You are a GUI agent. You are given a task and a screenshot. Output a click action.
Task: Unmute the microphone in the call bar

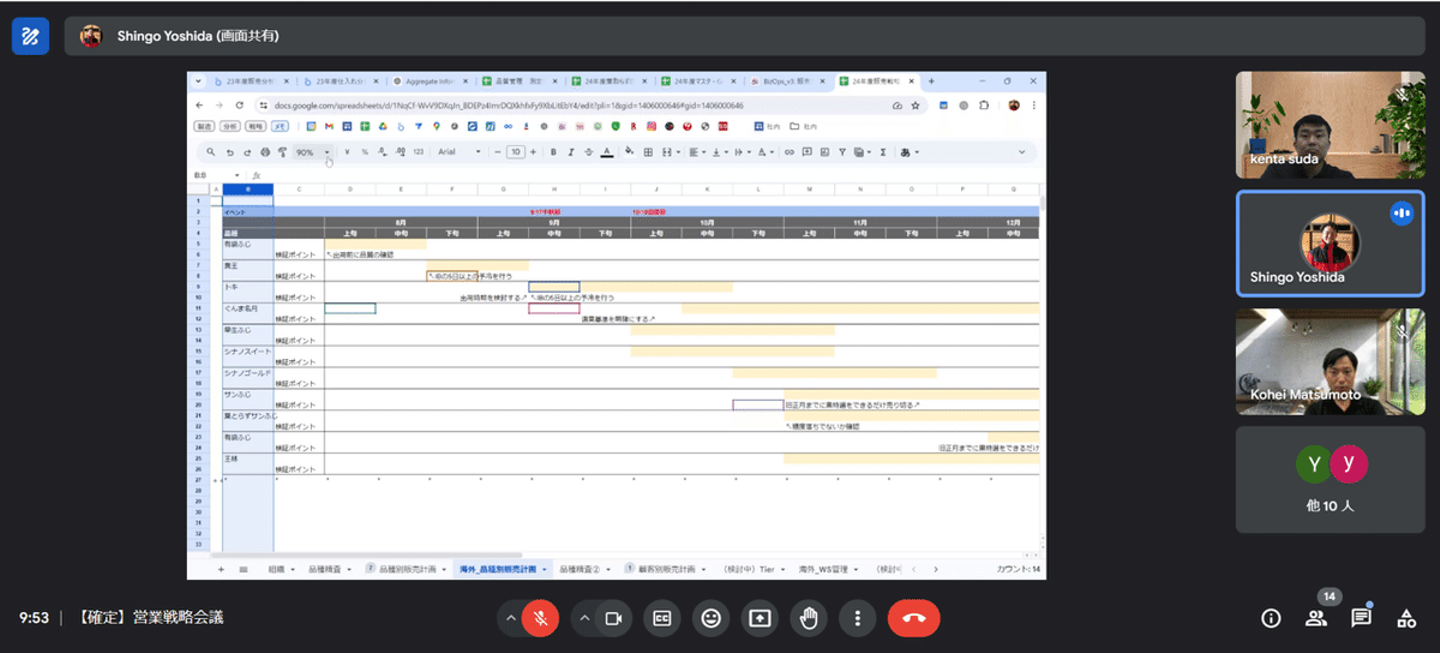[x=540, y=619]
